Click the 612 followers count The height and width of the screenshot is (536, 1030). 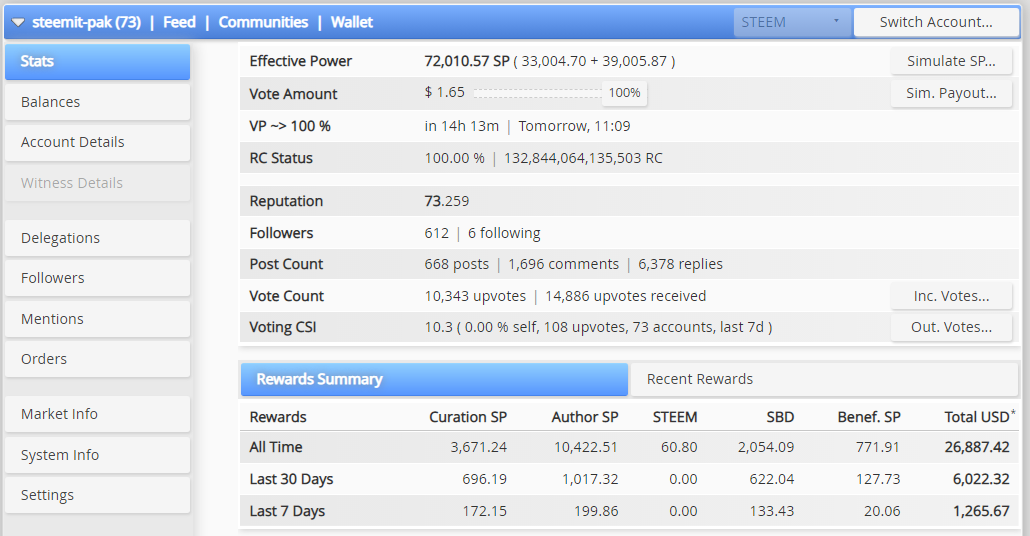[x=437, y=233]
